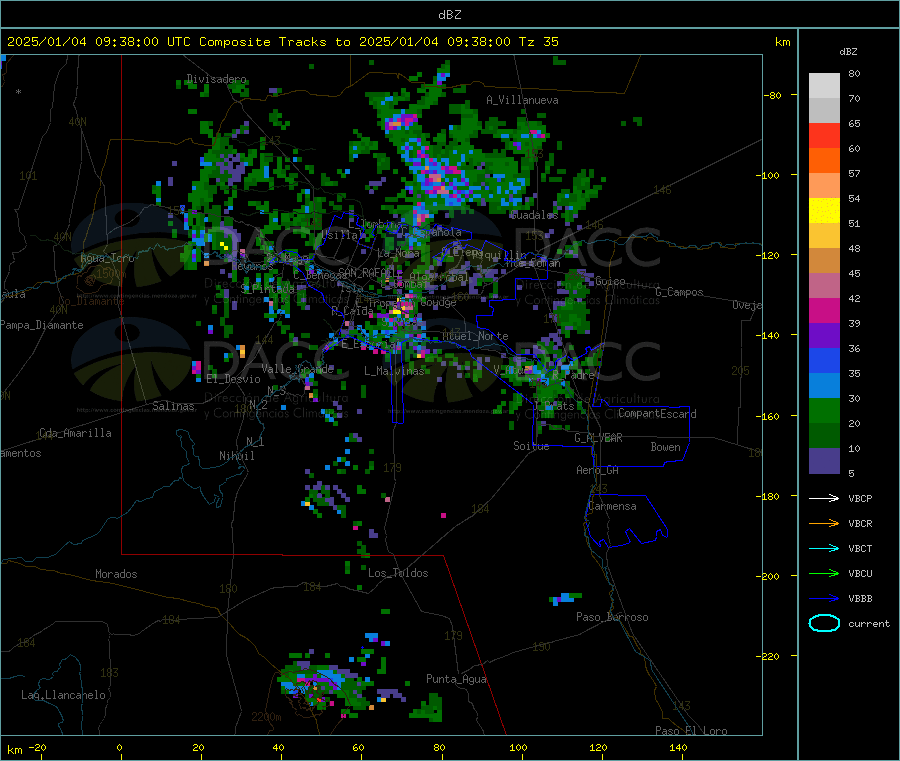Click the A_Villanueva map label
The width and height of the screenshot is (900, 761).
522,100
